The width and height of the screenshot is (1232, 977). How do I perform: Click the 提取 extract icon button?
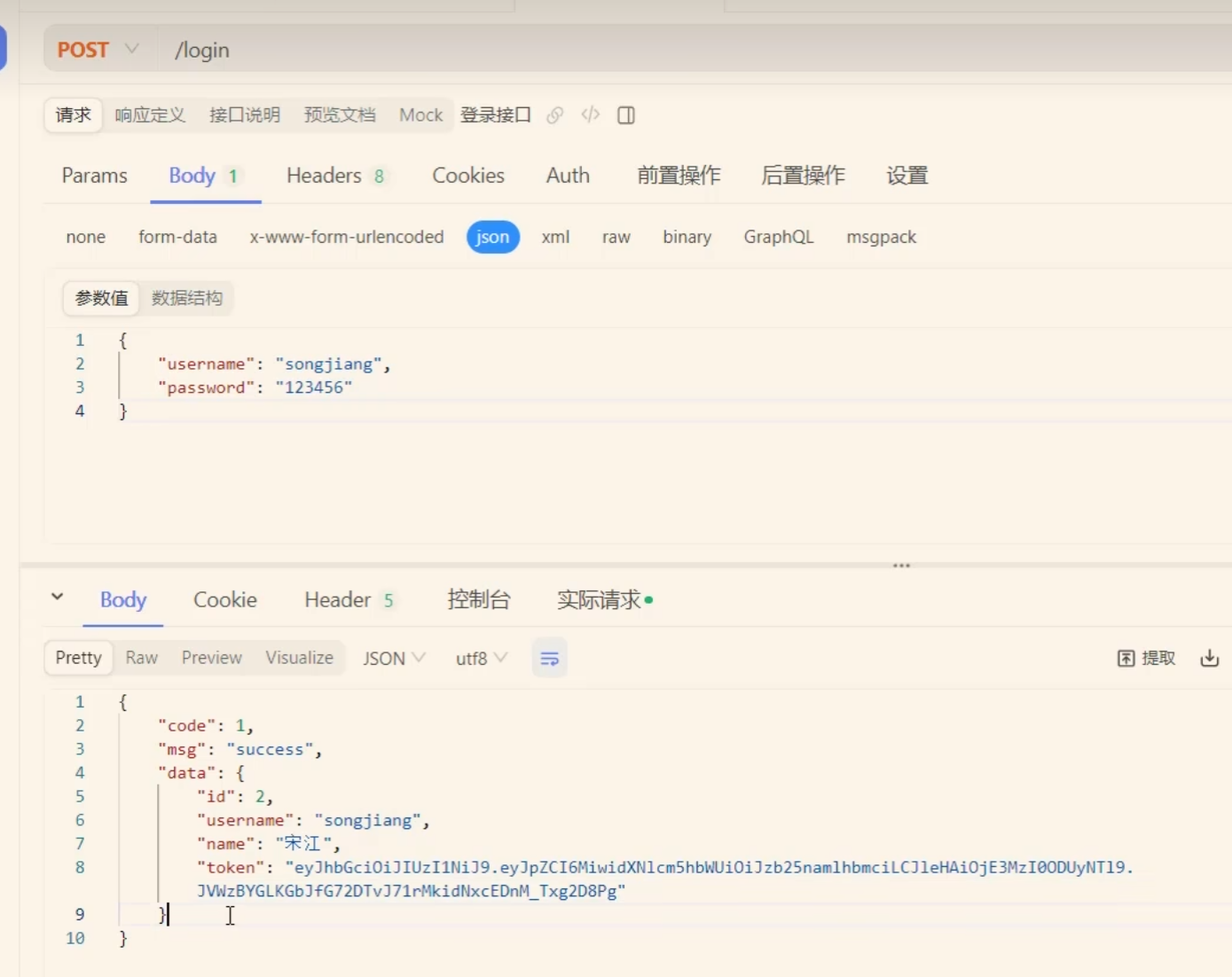(1146, 658)
